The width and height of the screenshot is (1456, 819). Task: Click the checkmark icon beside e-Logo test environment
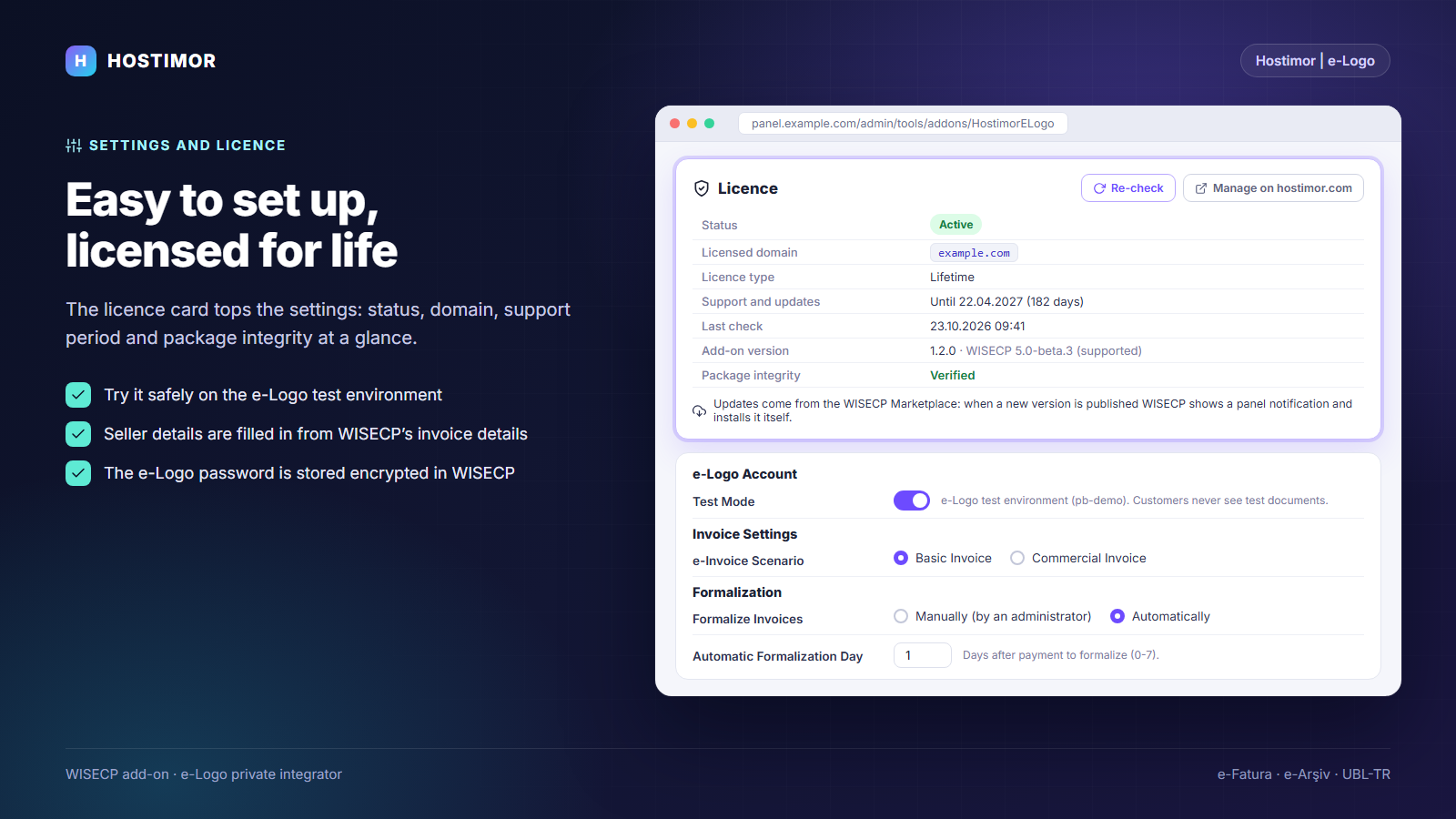(78, 395)
